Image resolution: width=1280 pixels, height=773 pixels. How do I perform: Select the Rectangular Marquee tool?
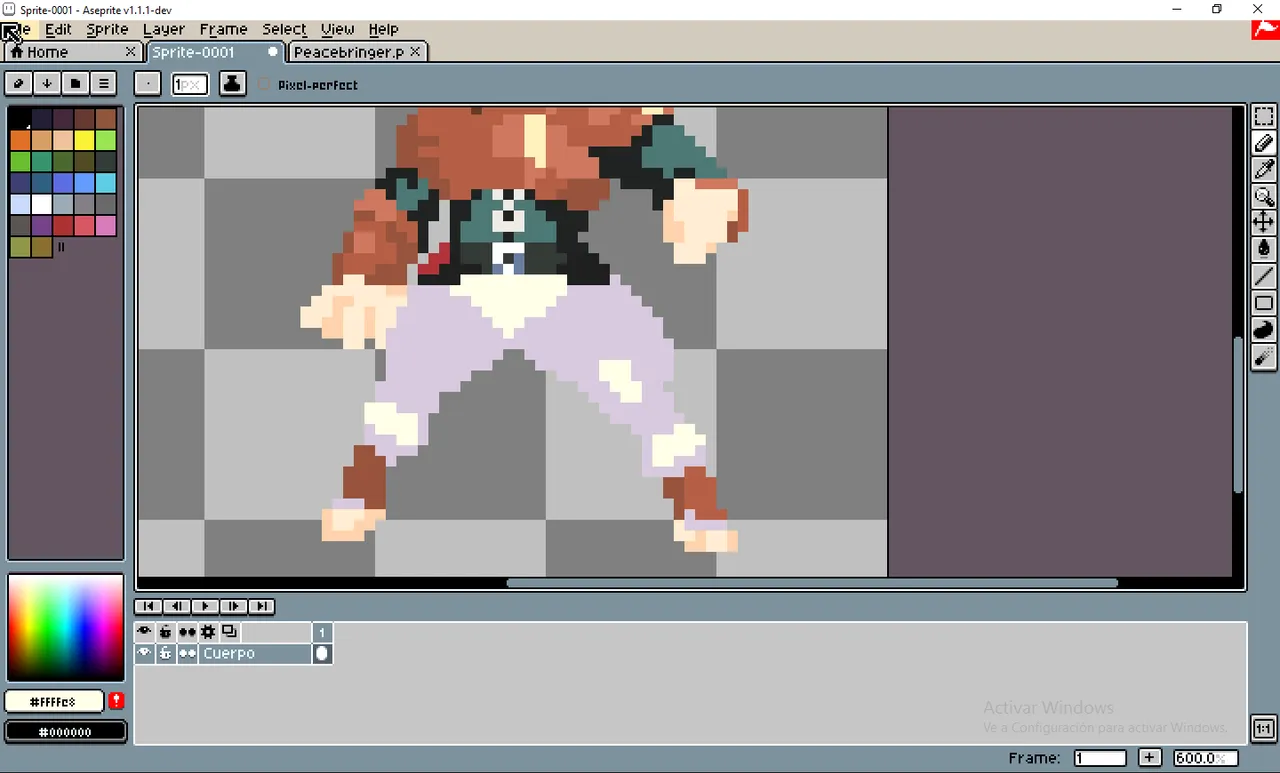pyautogui.click(x=1264, y=117)
